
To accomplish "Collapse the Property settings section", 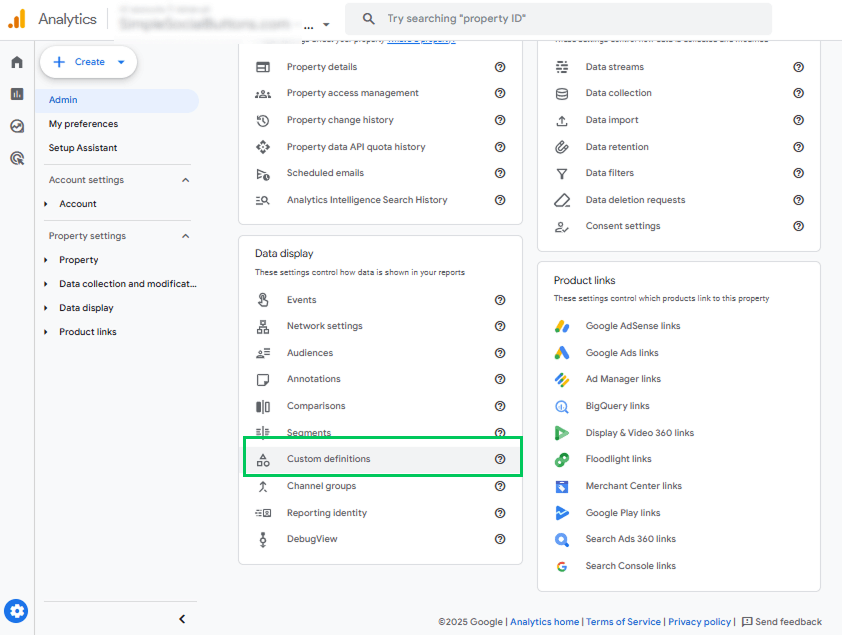I will [x=185, y=236].
